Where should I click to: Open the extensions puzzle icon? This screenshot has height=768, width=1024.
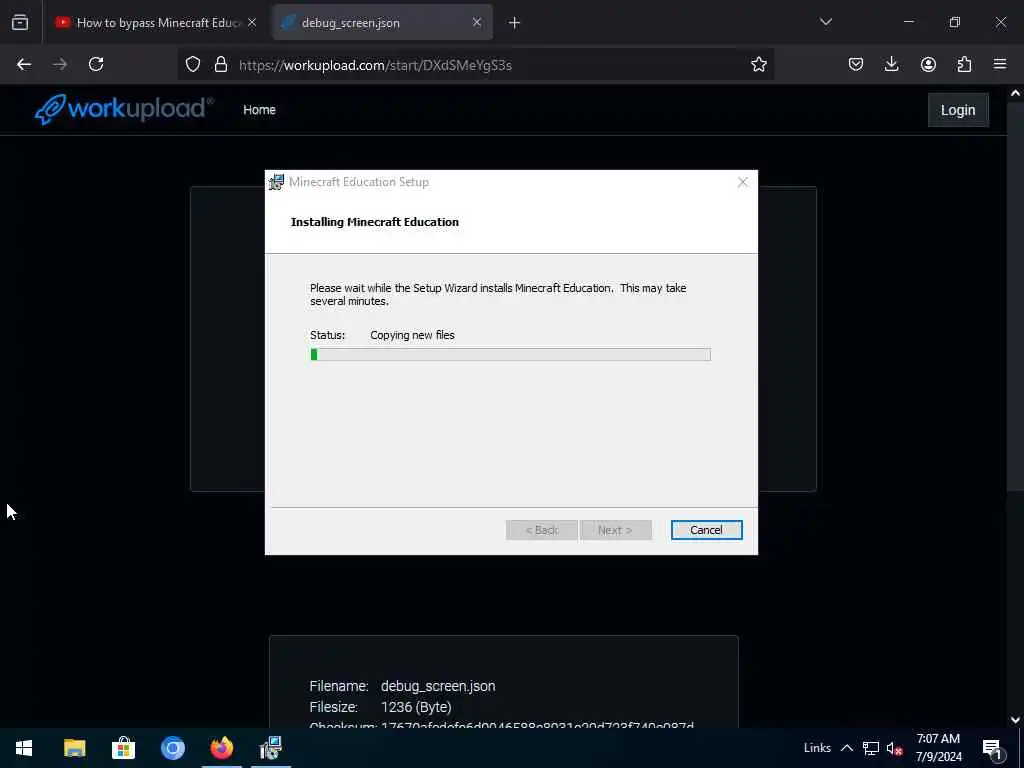pos(964,64)
